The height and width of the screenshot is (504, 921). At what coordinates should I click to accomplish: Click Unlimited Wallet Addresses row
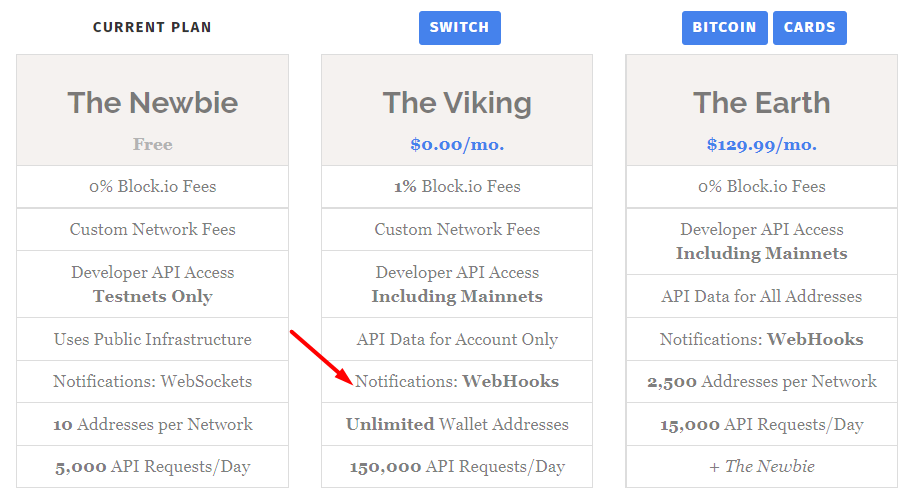pyautogui.click(x=457, y=424)
